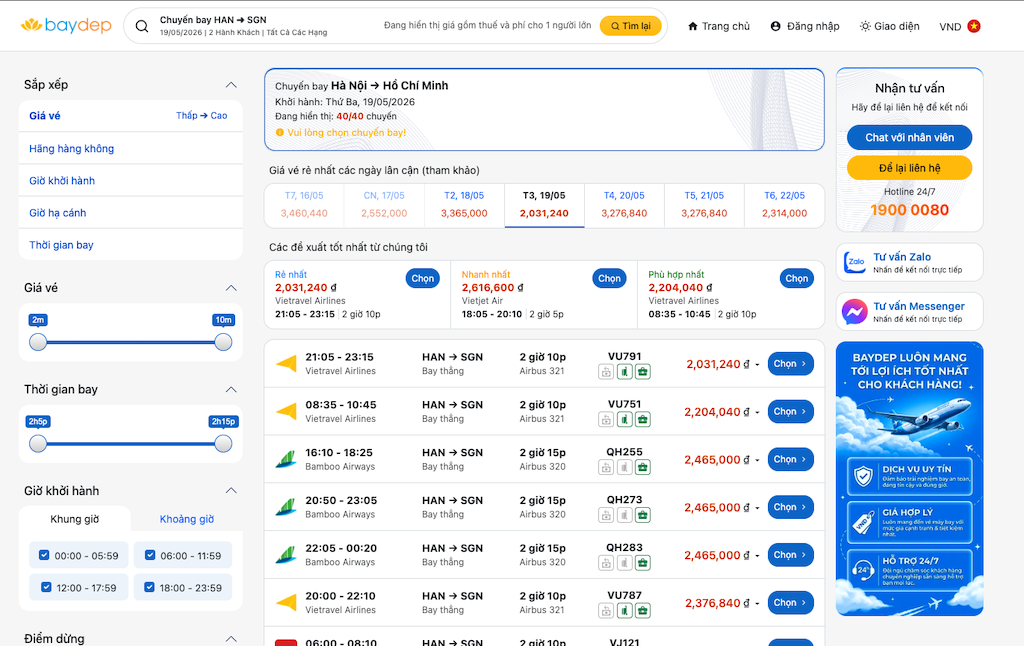Switch to the Khoảng giờ tab

coord(187,519)
